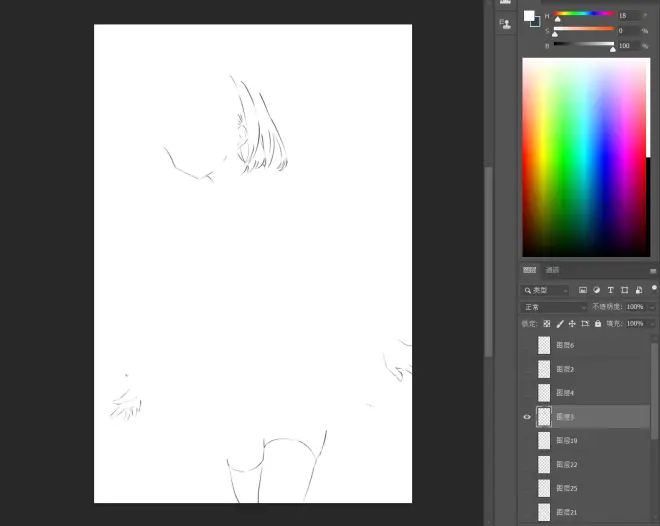This screenshot has width=660, height=526.
Task: Switch to the Channels tab
Action: [x=552, y=270]
